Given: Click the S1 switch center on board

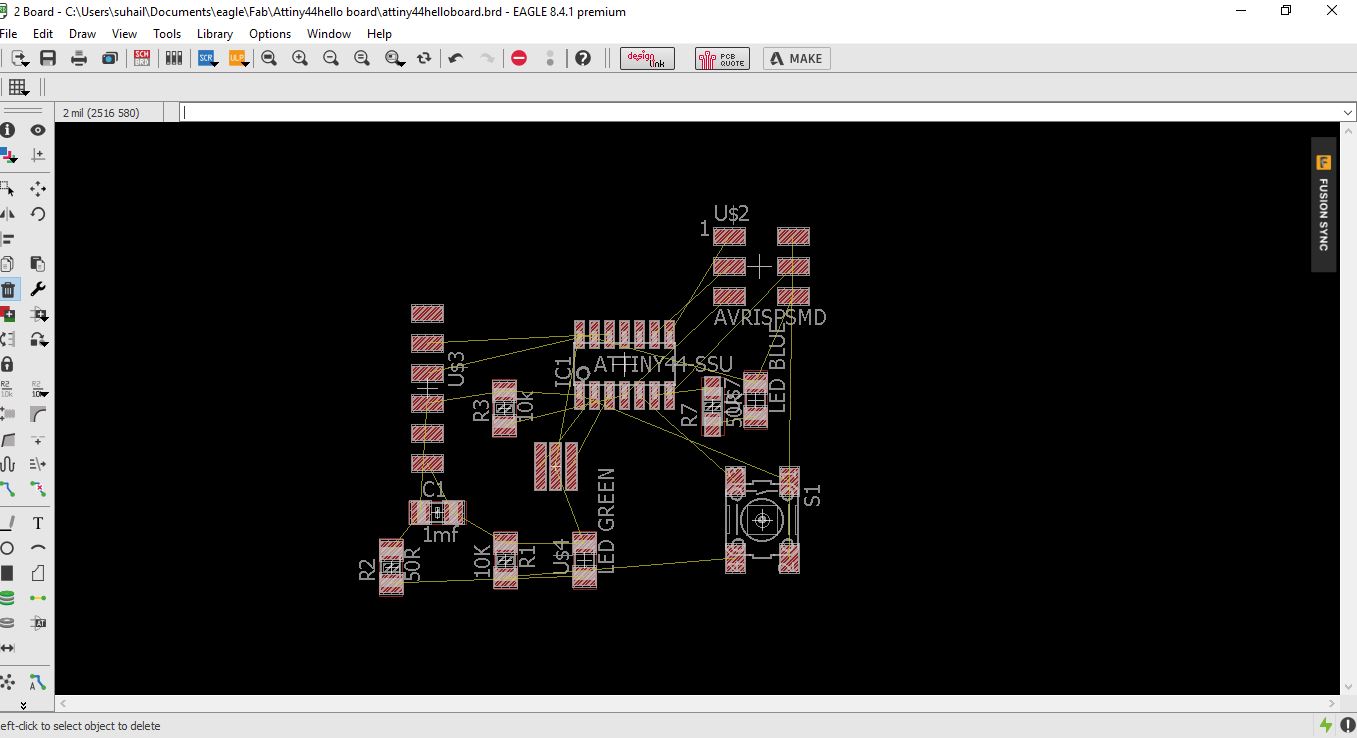Looking at the screenshot, I should [x=763, y=520].
